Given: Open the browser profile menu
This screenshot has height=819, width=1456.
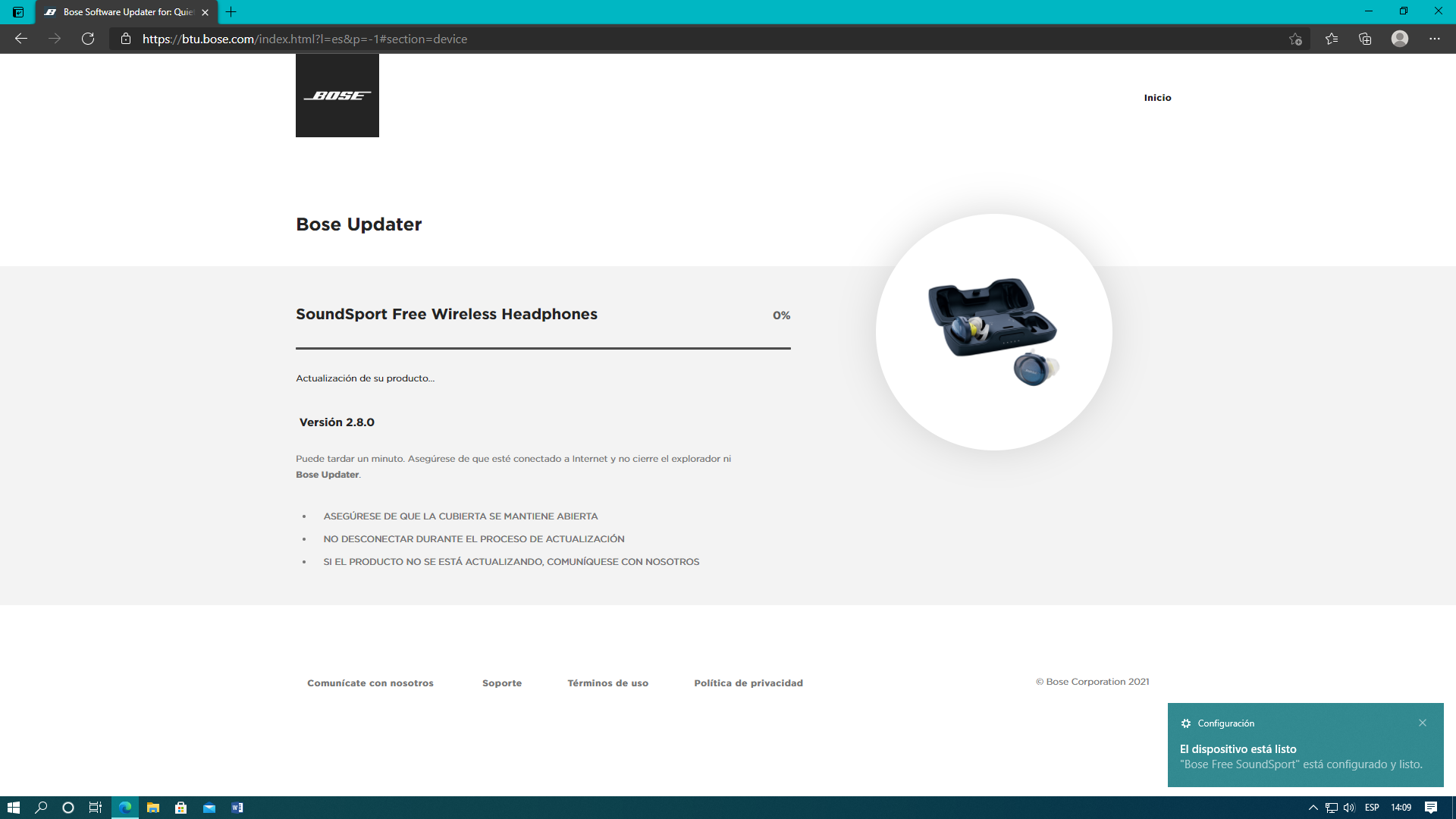Looking at the screenshot, I should coord(1400,39).
